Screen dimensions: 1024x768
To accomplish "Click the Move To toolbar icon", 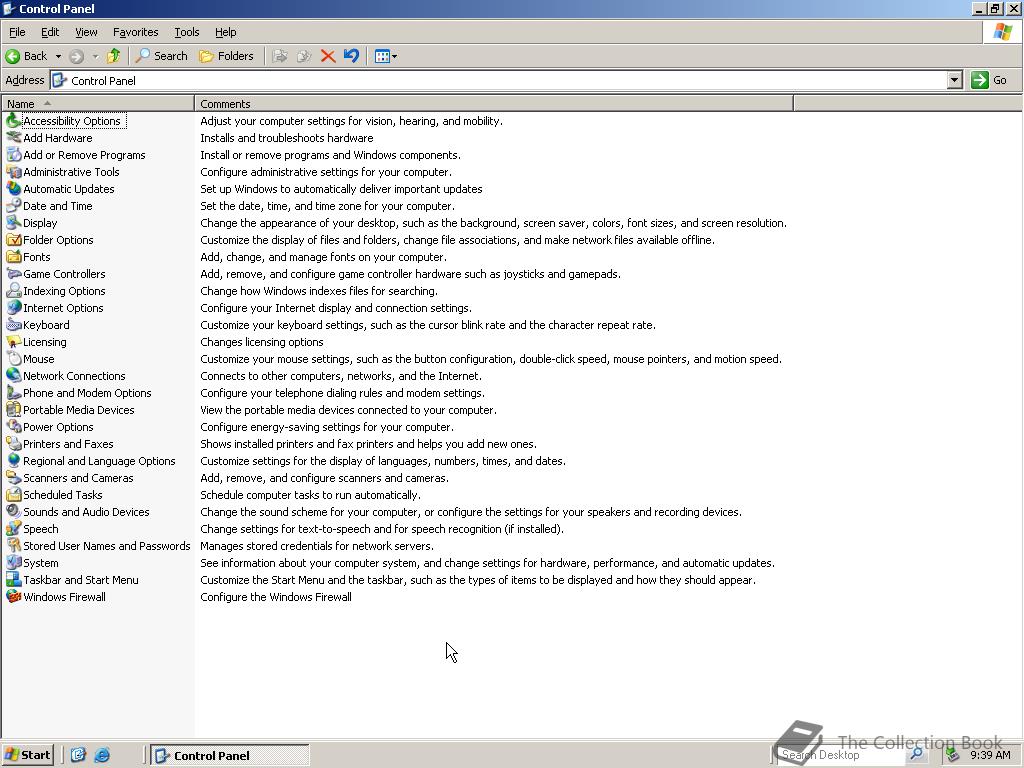I will pyautogui.click(x=280, y=56).
